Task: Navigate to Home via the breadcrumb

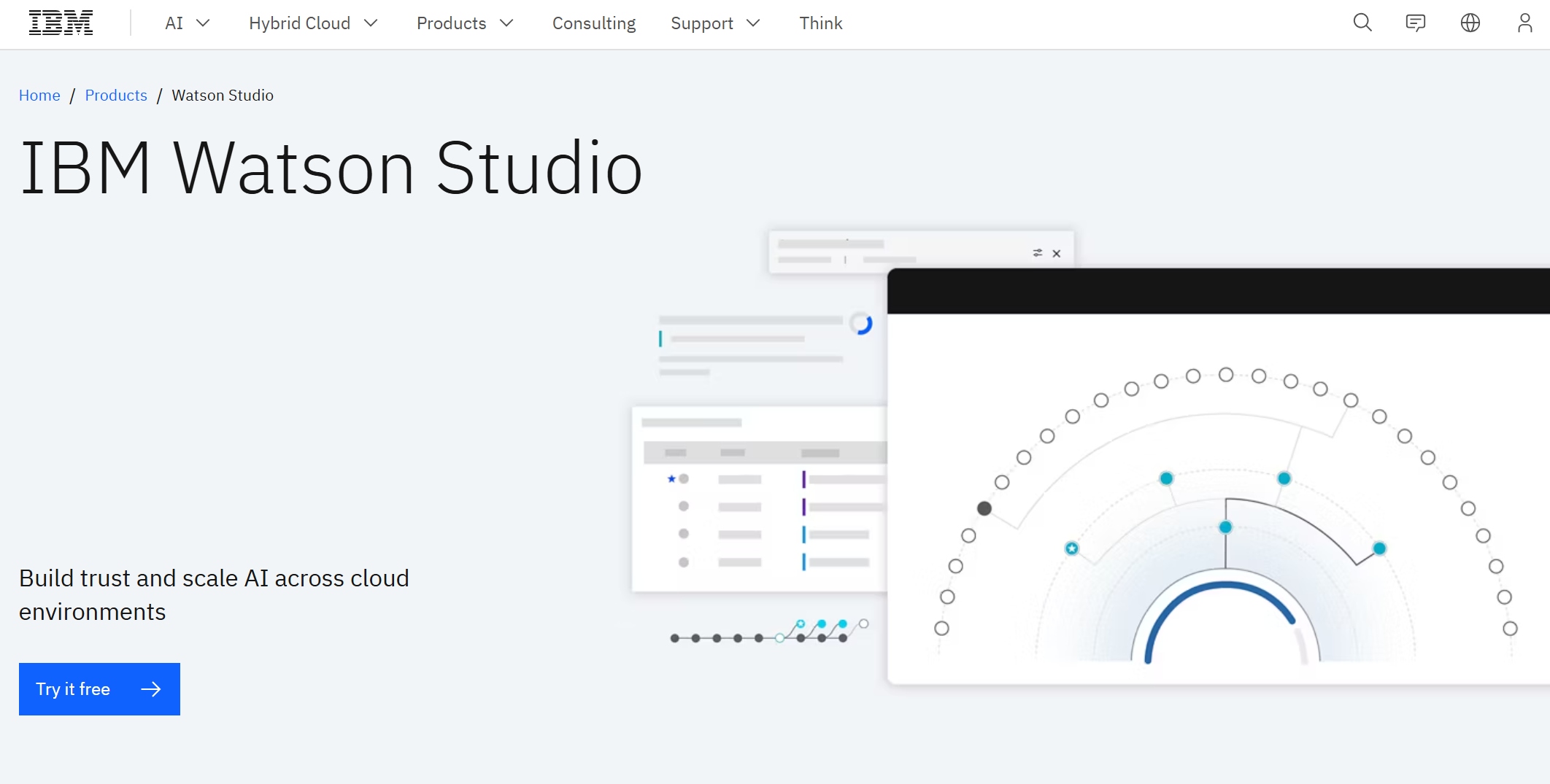Action: [39, 95]
